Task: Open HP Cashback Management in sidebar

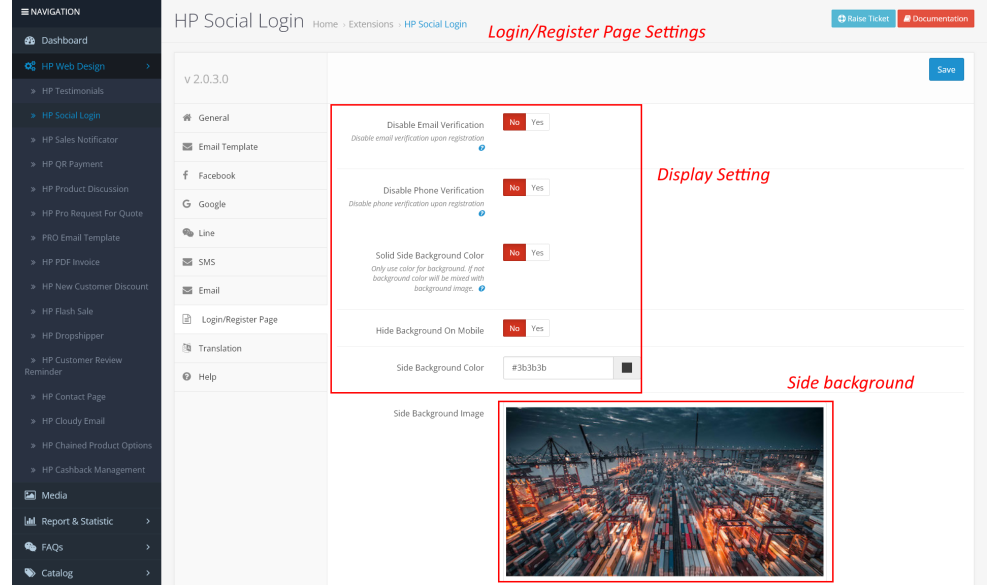Action: 94,470
